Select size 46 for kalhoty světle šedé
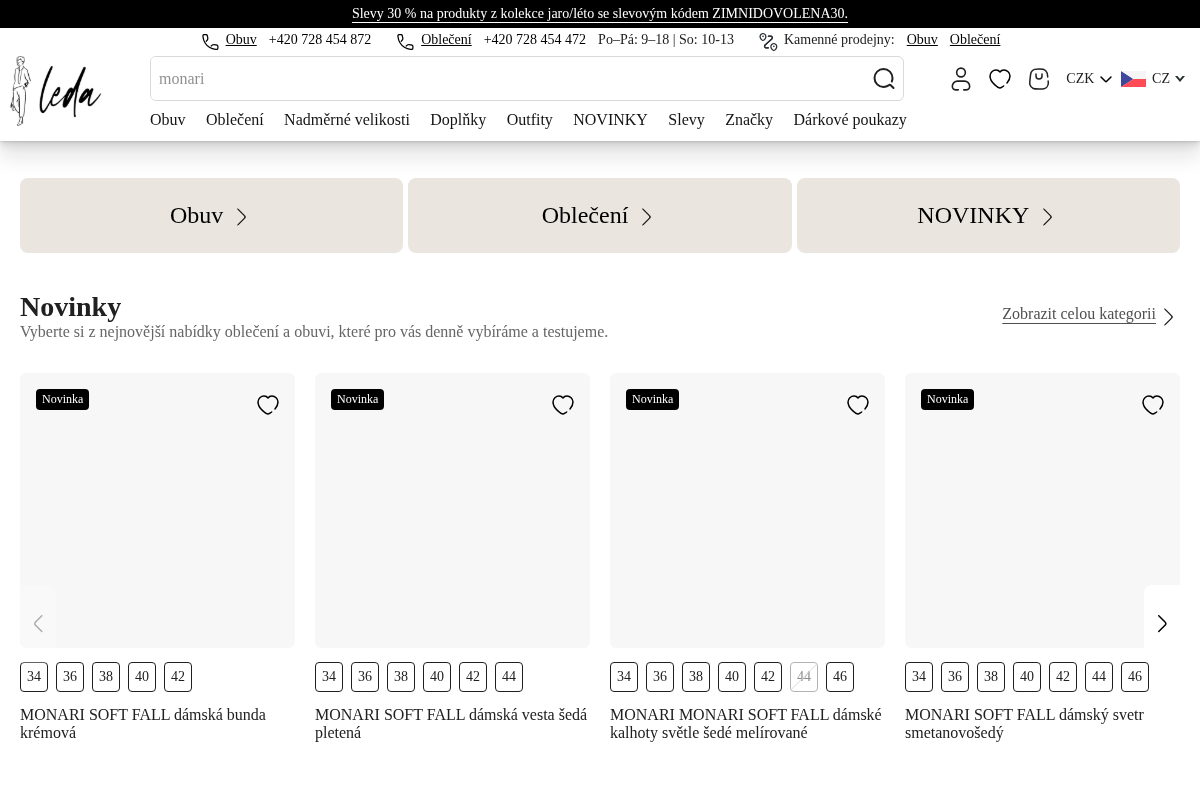The height and width of the screenshot is (800, 1200). click(840, 677)
